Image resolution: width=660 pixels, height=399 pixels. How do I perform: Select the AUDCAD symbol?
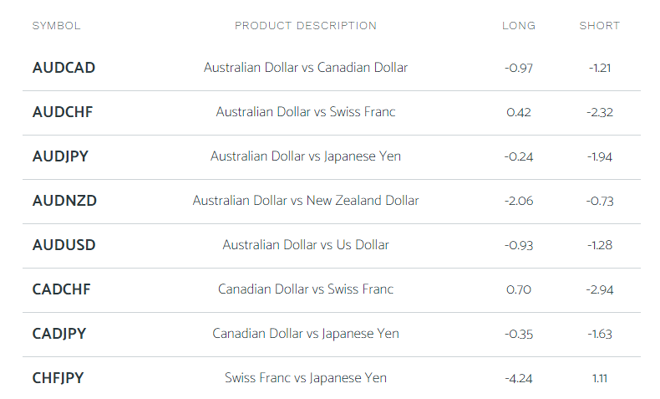click(64, 68)
